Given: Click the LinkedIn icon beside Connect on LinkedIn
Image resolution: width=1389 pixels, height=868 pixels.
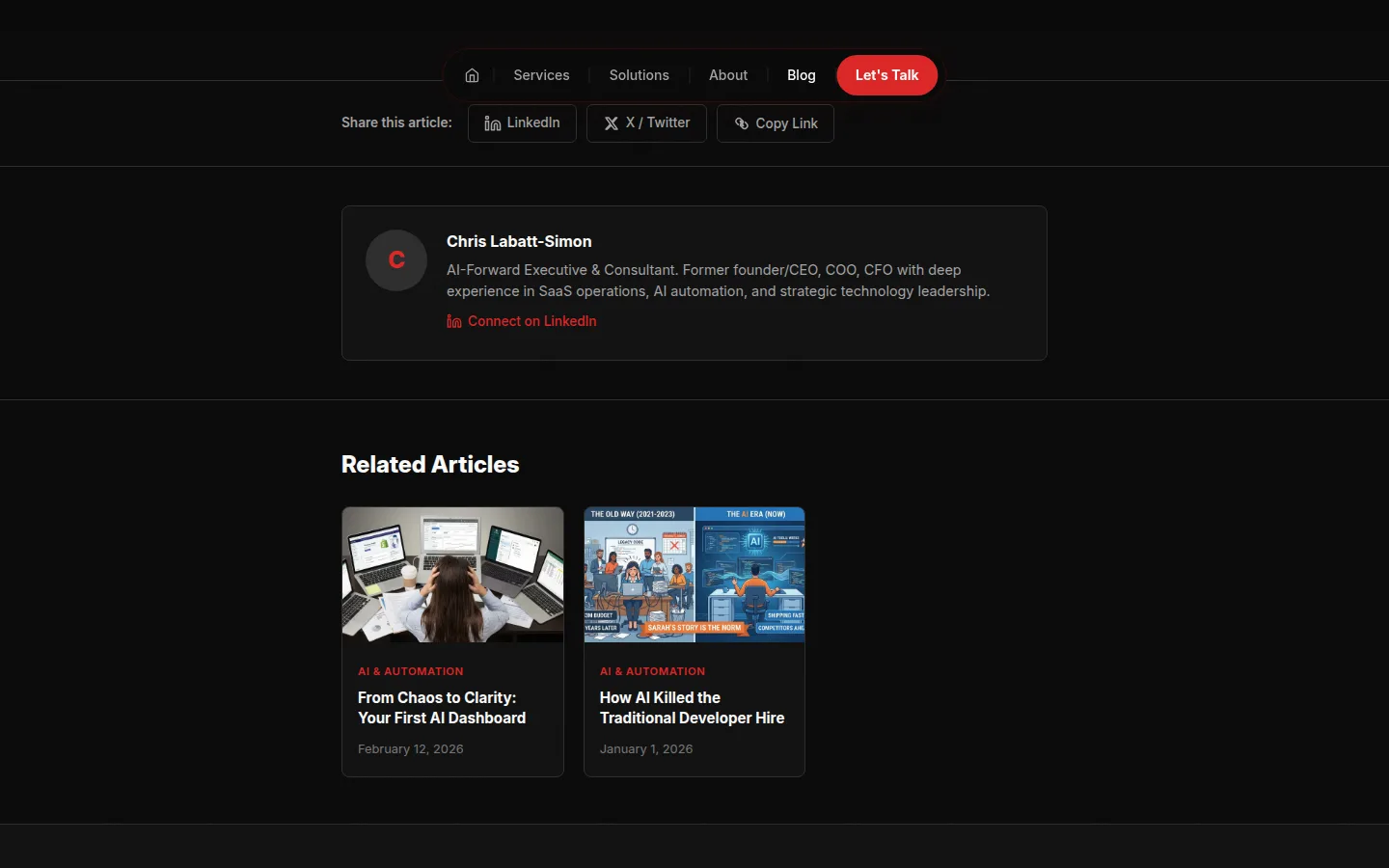Looking at the screenshot, I should [453, 321].
